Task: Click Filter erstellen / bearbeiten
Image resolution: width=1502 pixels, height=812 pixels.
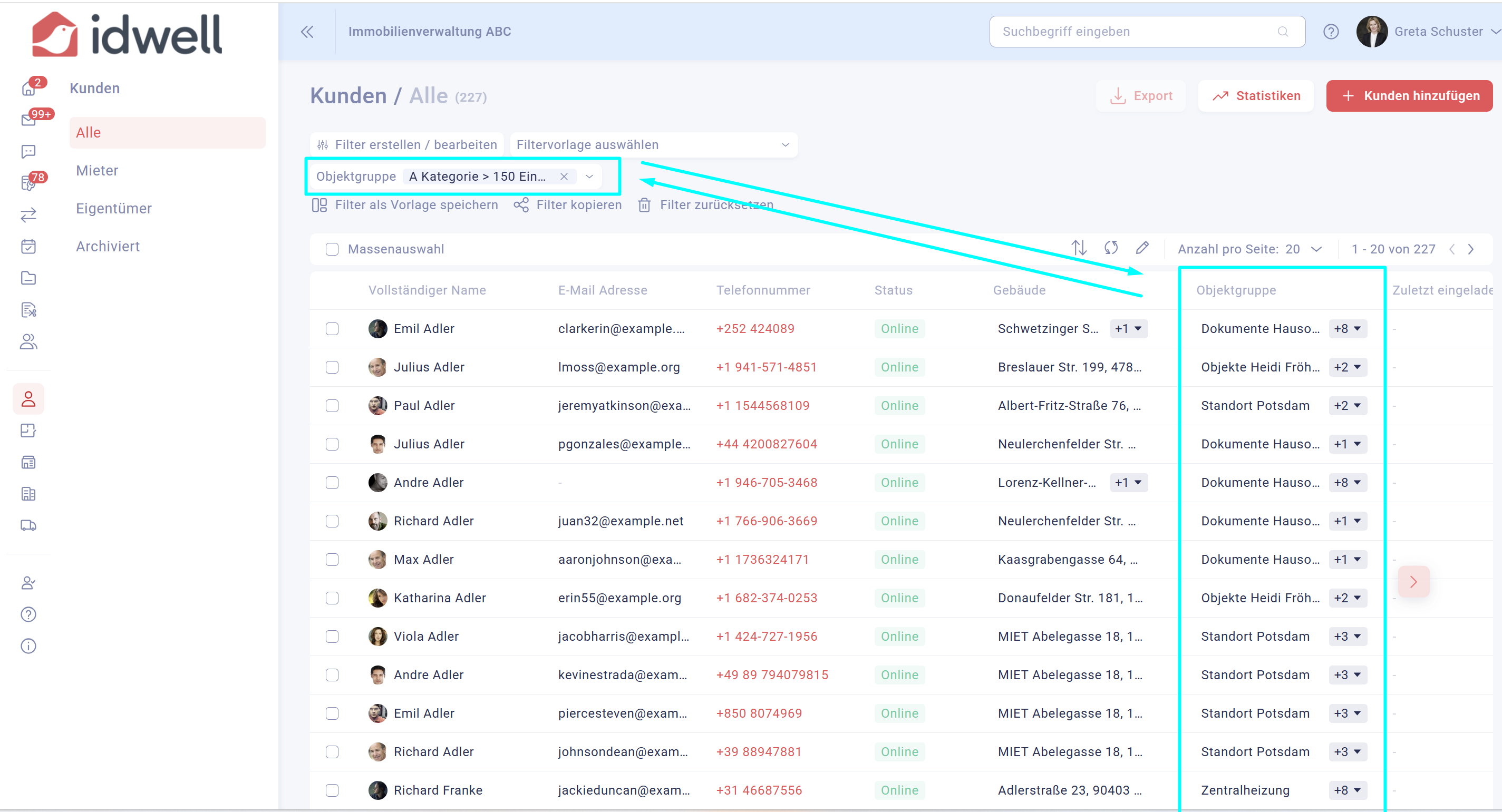Action: point(407,144)
